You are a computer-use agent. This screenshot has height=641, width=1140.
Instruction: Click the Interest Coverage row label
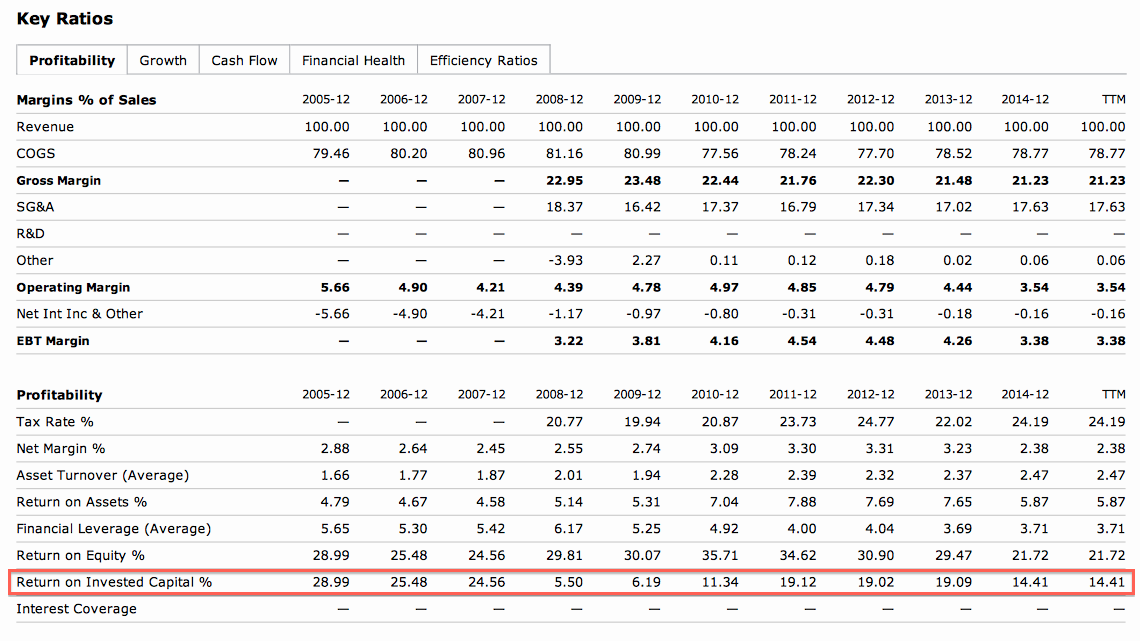[x=76, y=609]
